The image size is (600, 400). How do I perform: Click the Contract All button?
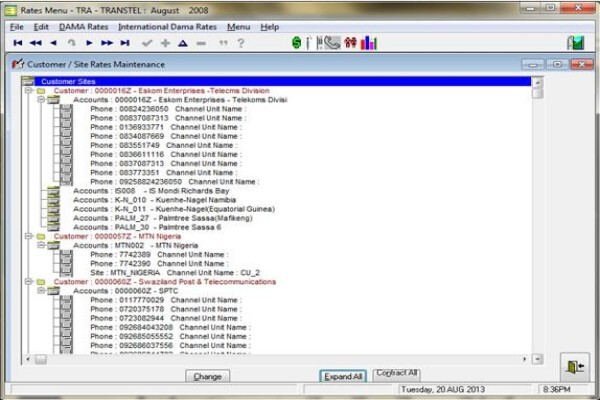396,374
